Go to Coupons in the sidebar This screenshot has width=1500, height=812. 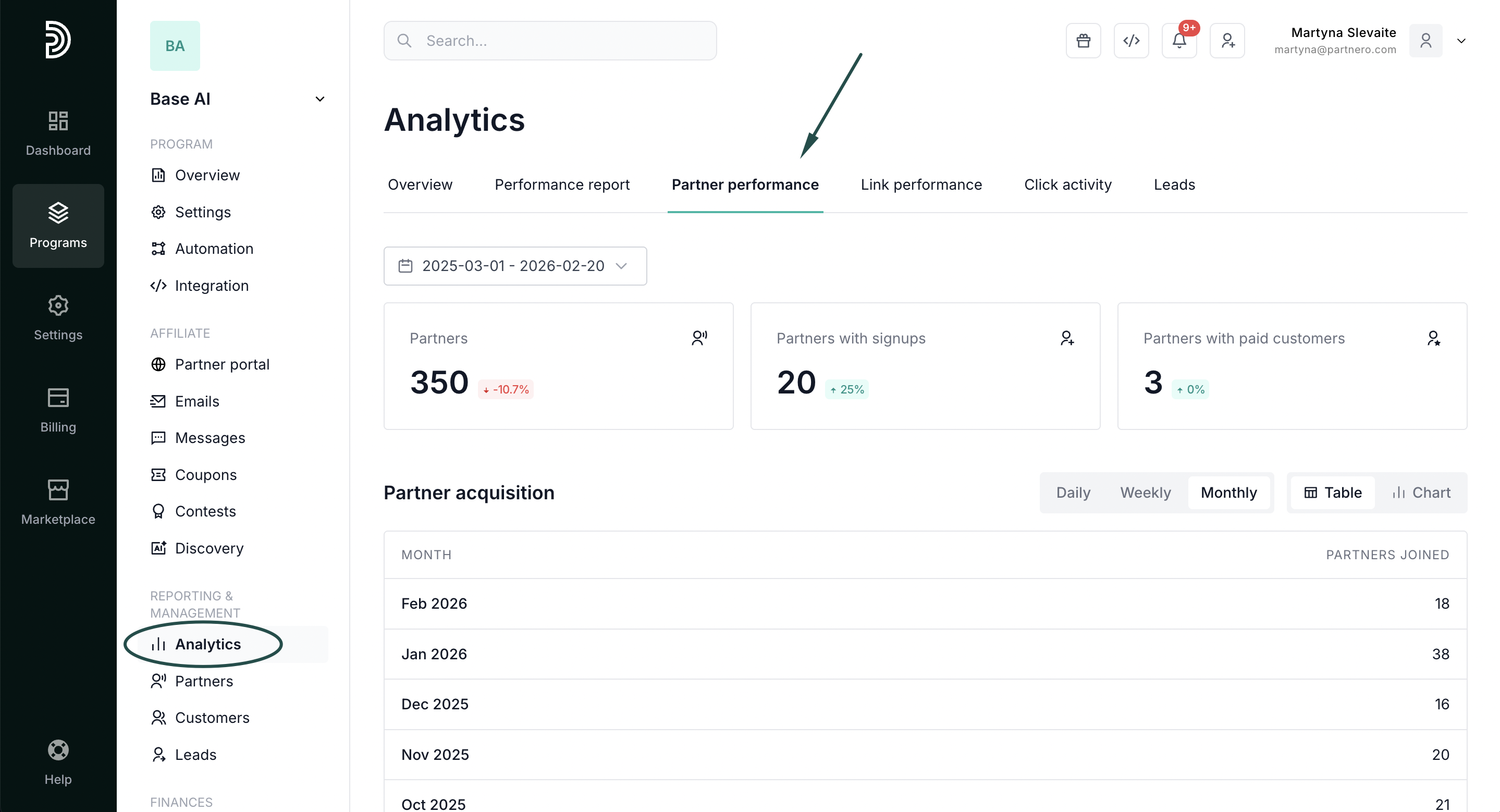click(x=205, y=475)
